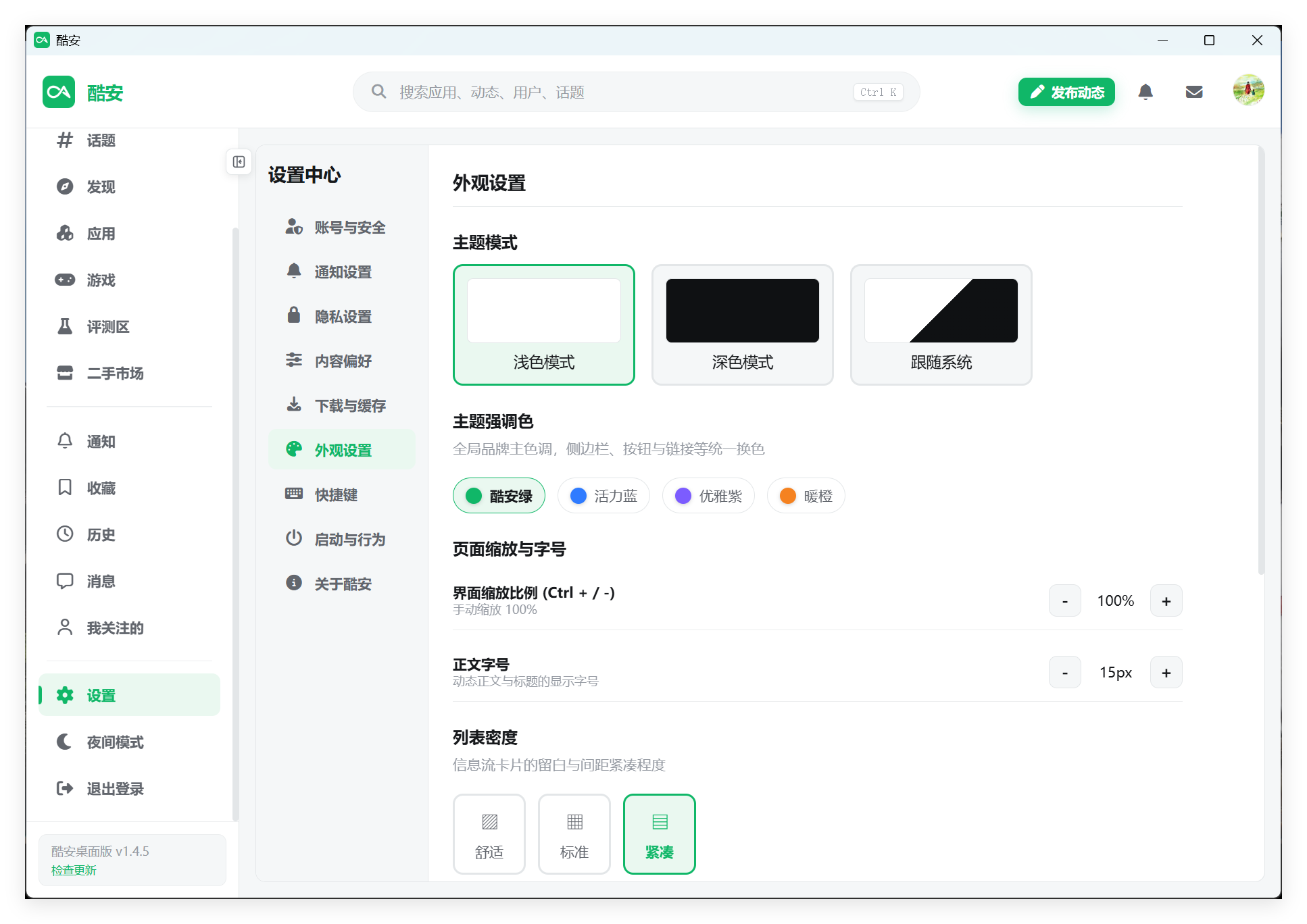Open user avatar profile menu
This screenshot has height=924, width=1307.
point(1248,91)
